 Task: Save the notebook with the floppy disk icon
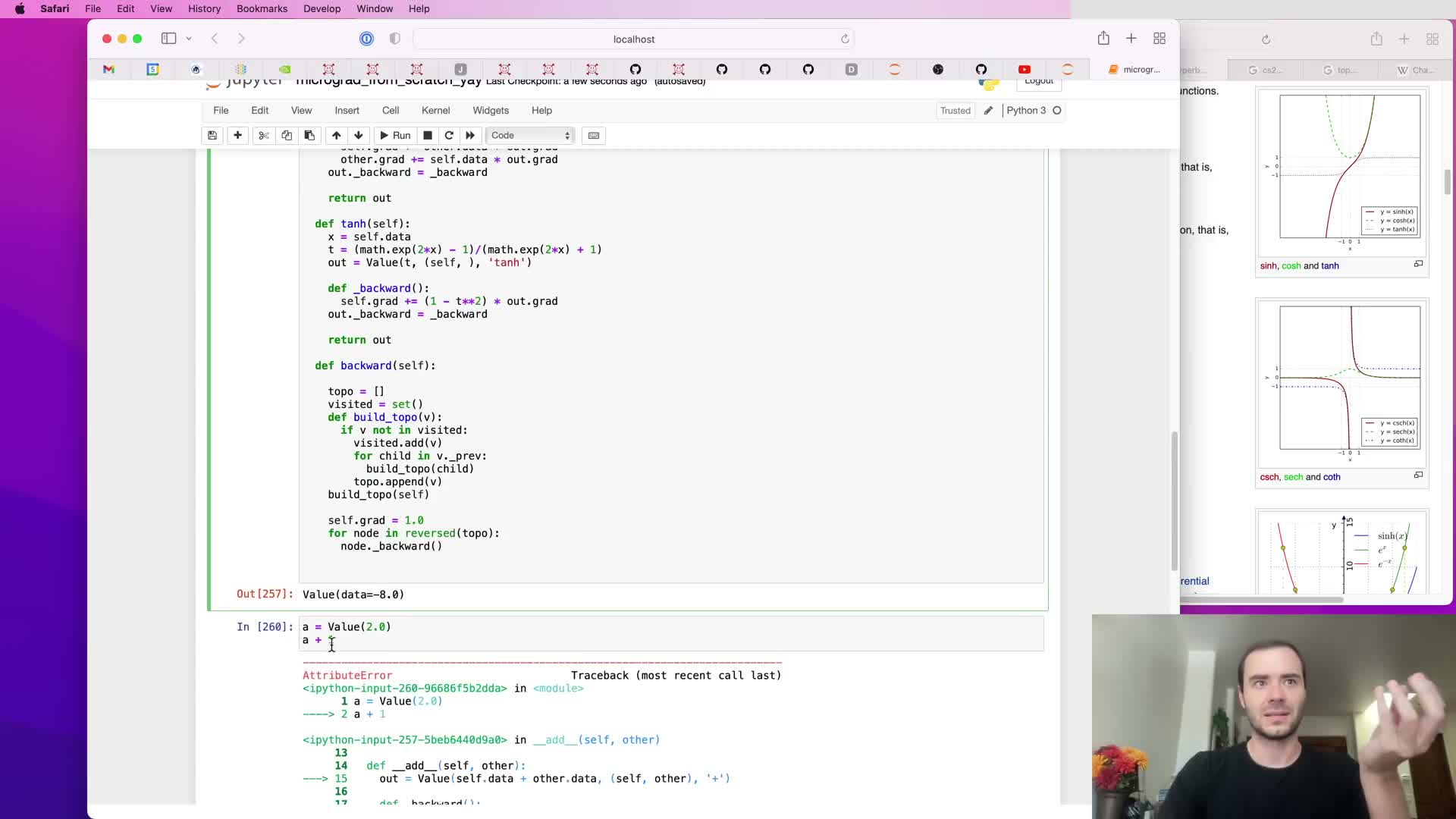[212, 135]
